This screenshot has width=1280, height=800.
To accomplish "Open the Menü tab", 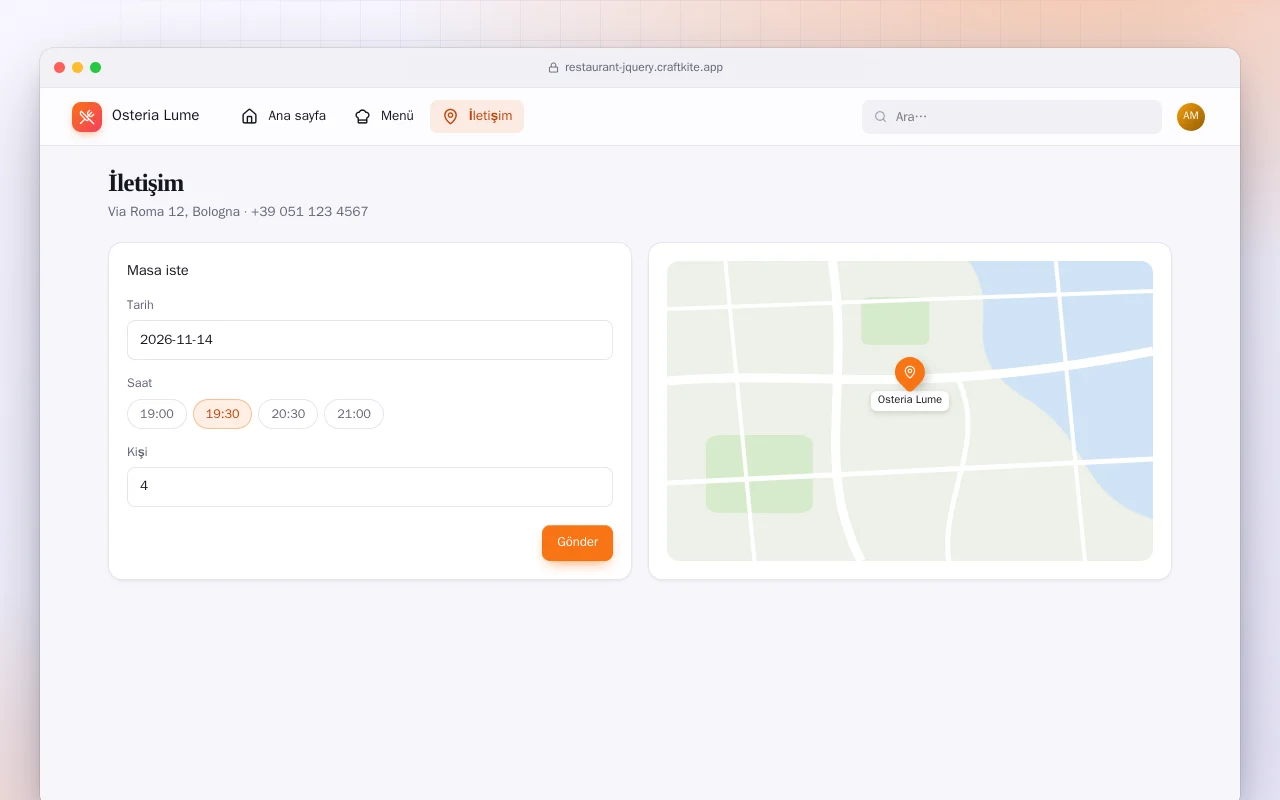I will (384, 116).
